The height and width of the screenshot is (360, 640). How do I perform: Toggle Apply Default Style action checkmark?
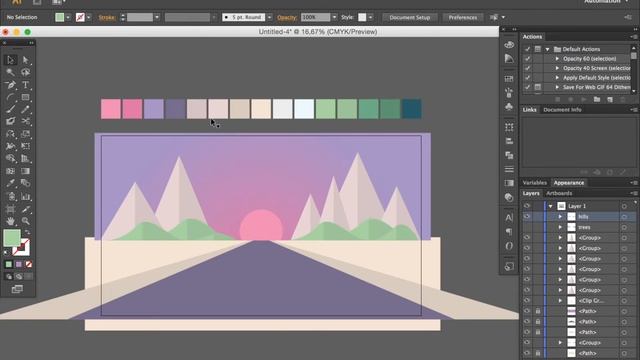point(527,78)
